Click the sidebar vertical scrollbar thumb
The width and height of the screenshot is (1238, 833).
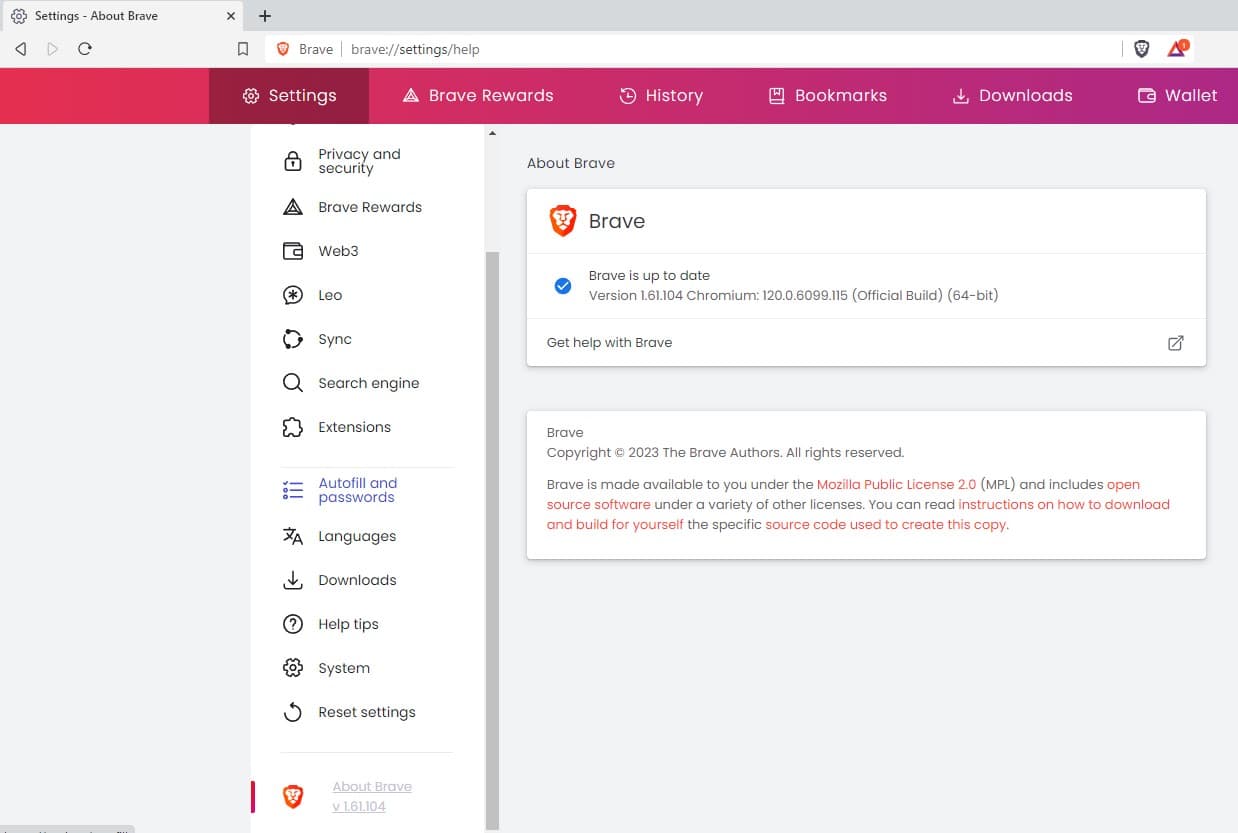click(x=491, y=540)
